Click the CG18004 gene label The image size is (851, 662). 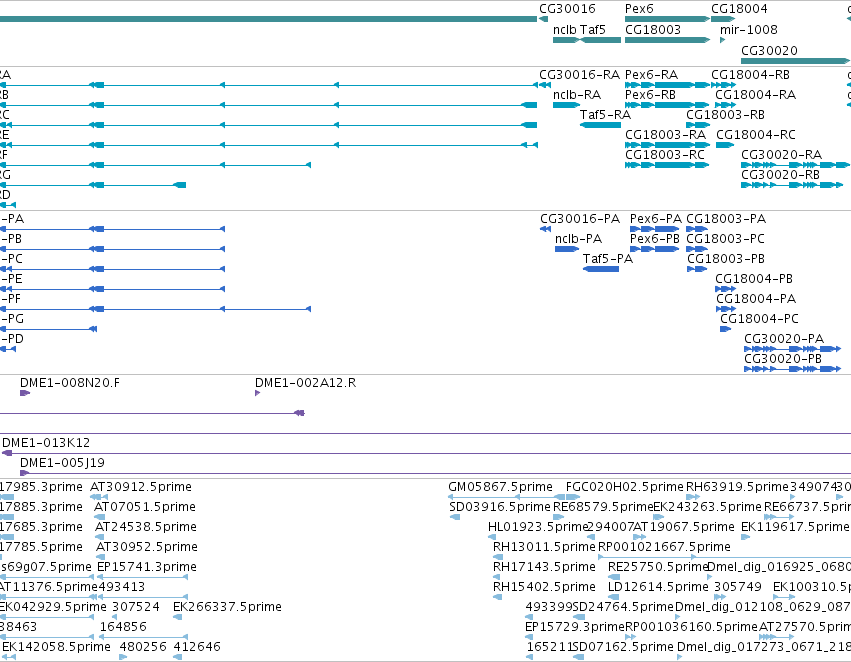(739, 9)
